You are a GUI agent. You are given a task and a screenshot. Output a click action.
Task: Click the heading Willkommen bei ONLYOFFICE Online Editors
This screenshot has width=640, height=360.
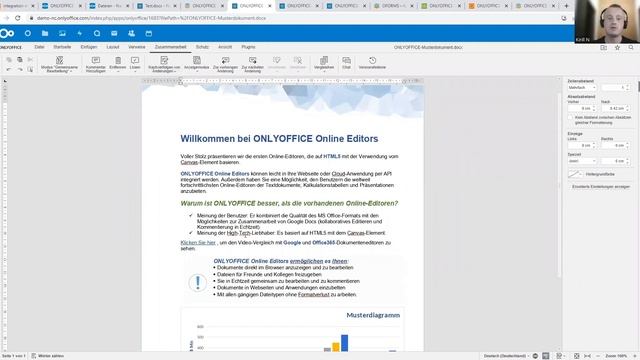(279, 139)
